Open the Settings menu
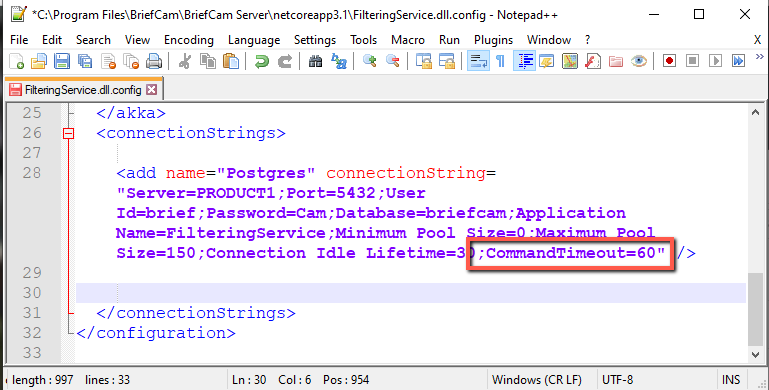This screenshot has width=769, height=390. tap(315, 40)
